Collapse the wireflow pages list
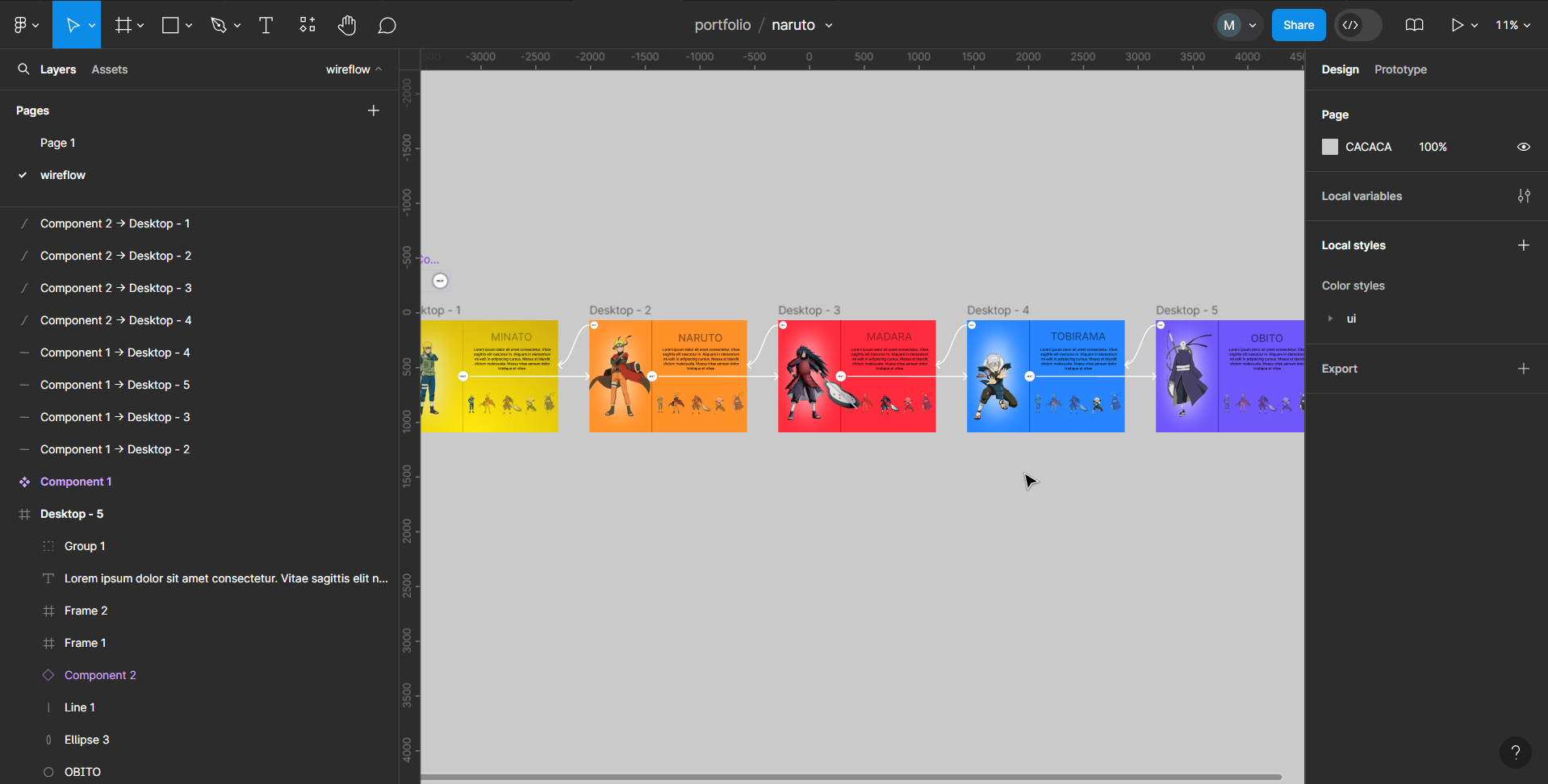This screenshot has height=784, width=1548. click(x=354, y=69)
